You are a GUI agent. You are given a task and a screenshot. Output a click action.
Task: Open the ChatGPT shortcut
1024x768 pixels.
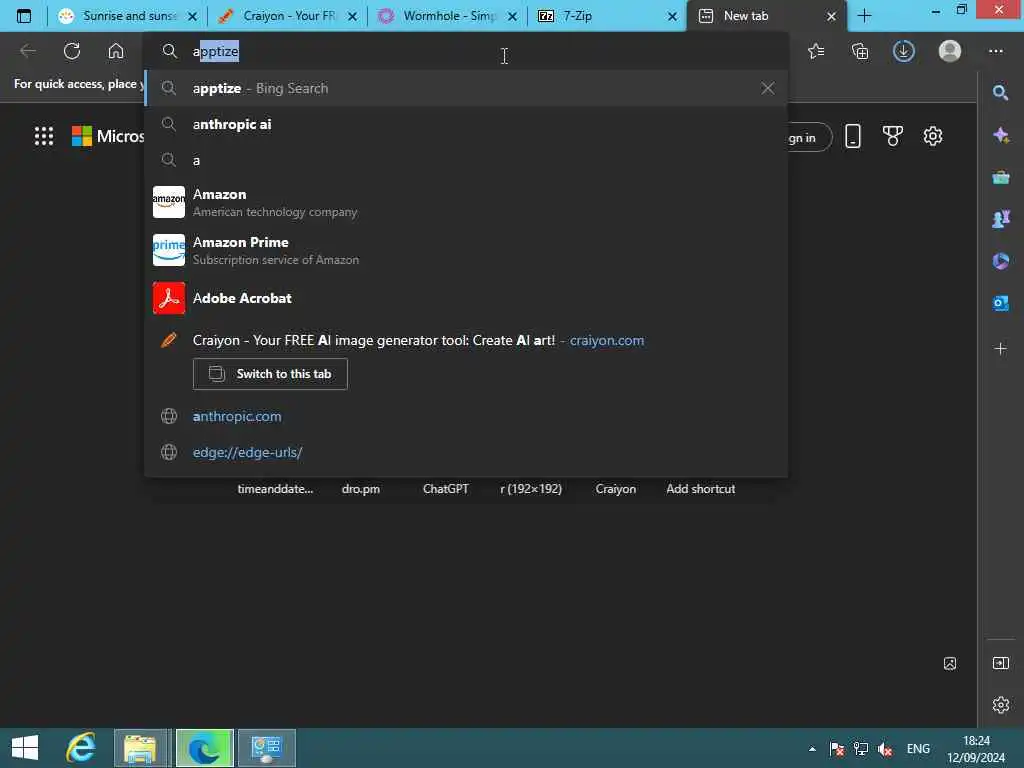tap(445, 488)
